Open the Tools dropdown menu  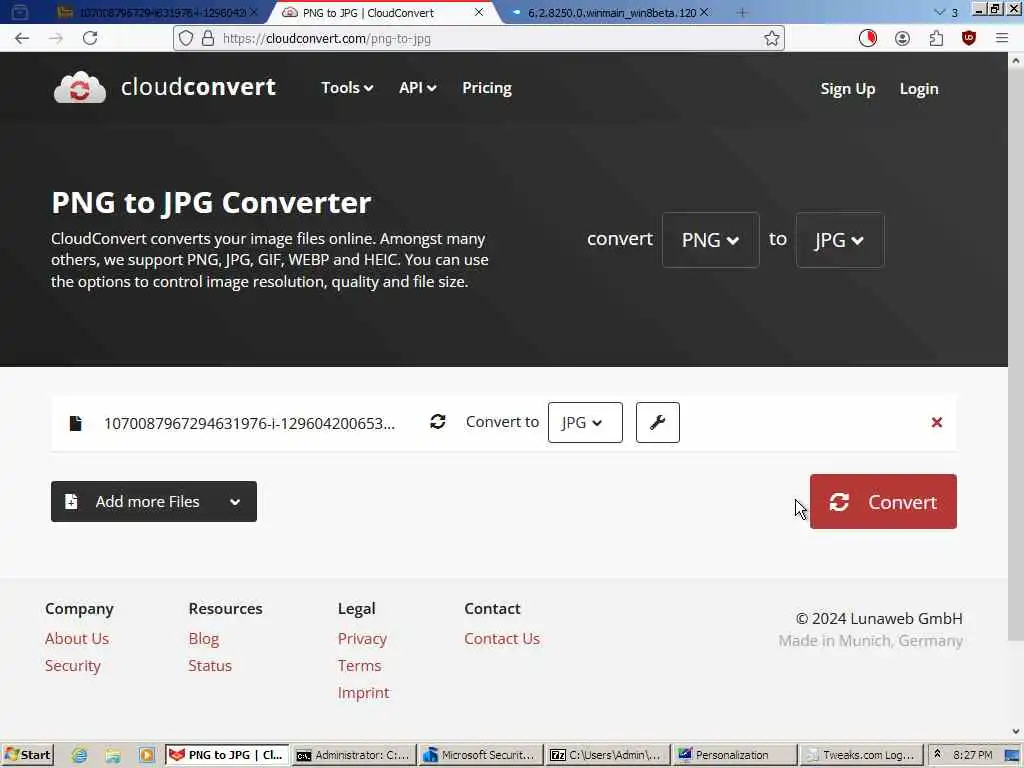(347, 88)
